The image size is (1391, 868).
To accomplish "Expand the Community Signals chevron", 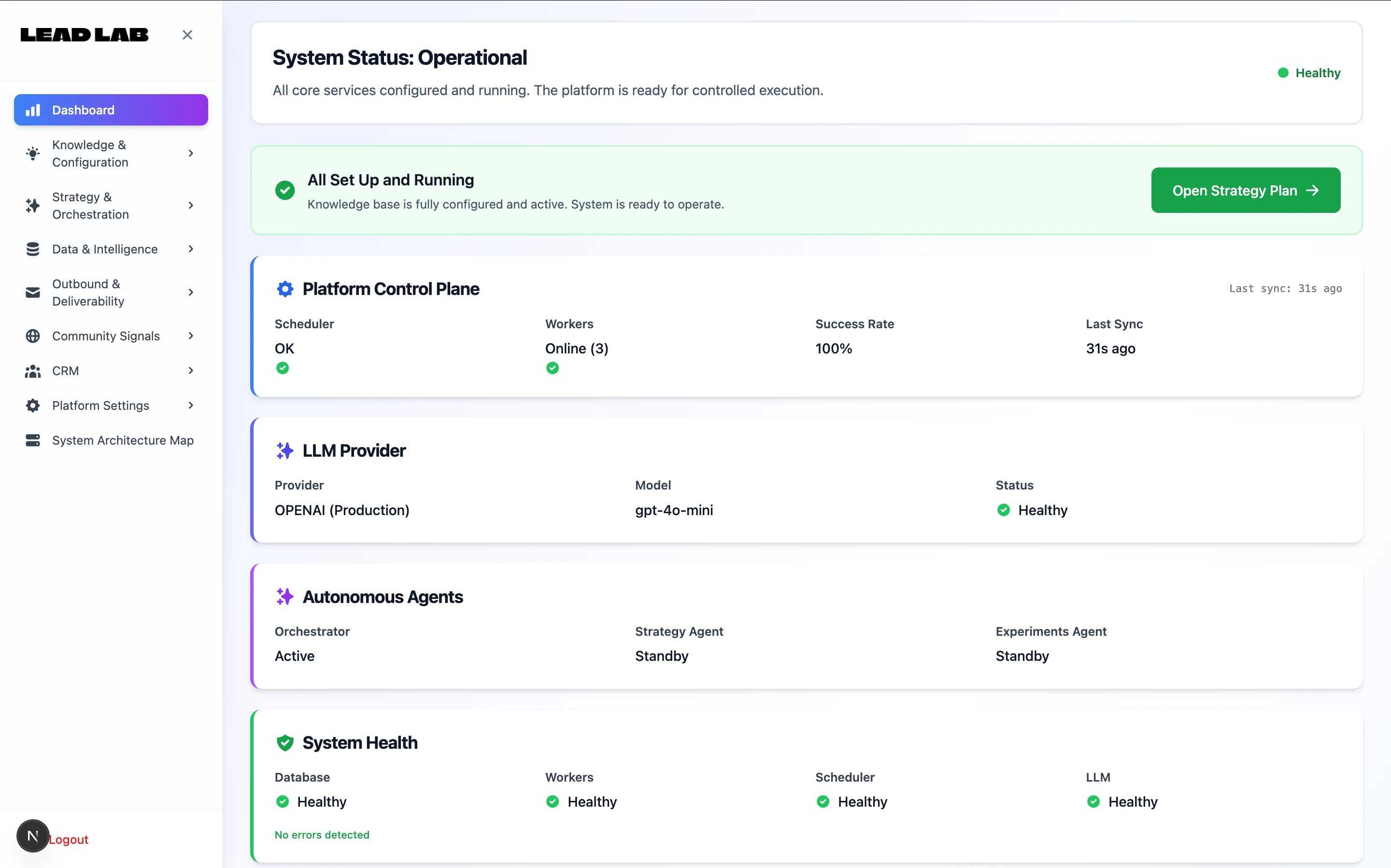I will [191, 336].
